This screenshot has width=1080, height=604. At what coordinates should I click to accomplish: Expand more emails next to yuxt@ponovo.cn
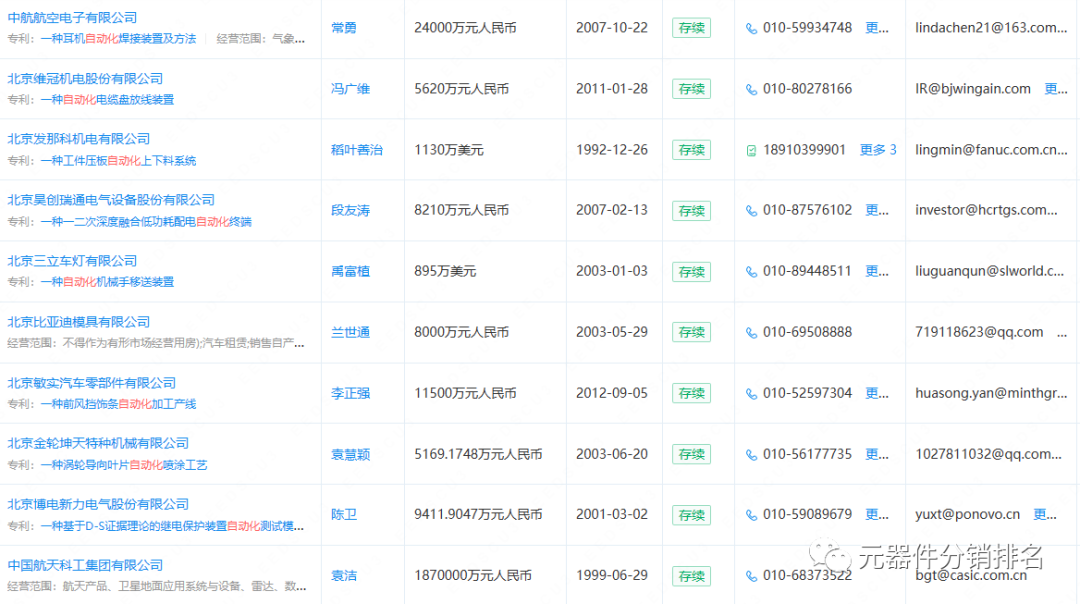tap(1045, 514)
